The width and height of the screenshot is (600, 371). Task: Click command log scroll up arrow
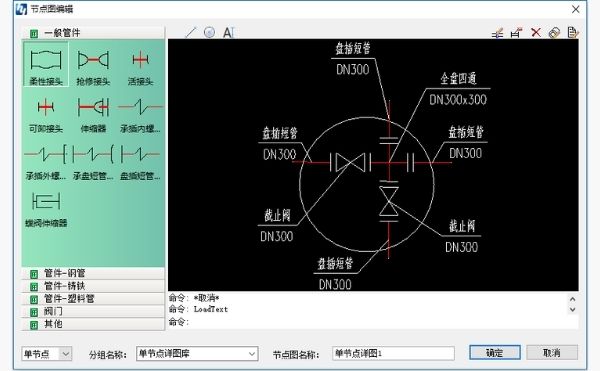572,299
